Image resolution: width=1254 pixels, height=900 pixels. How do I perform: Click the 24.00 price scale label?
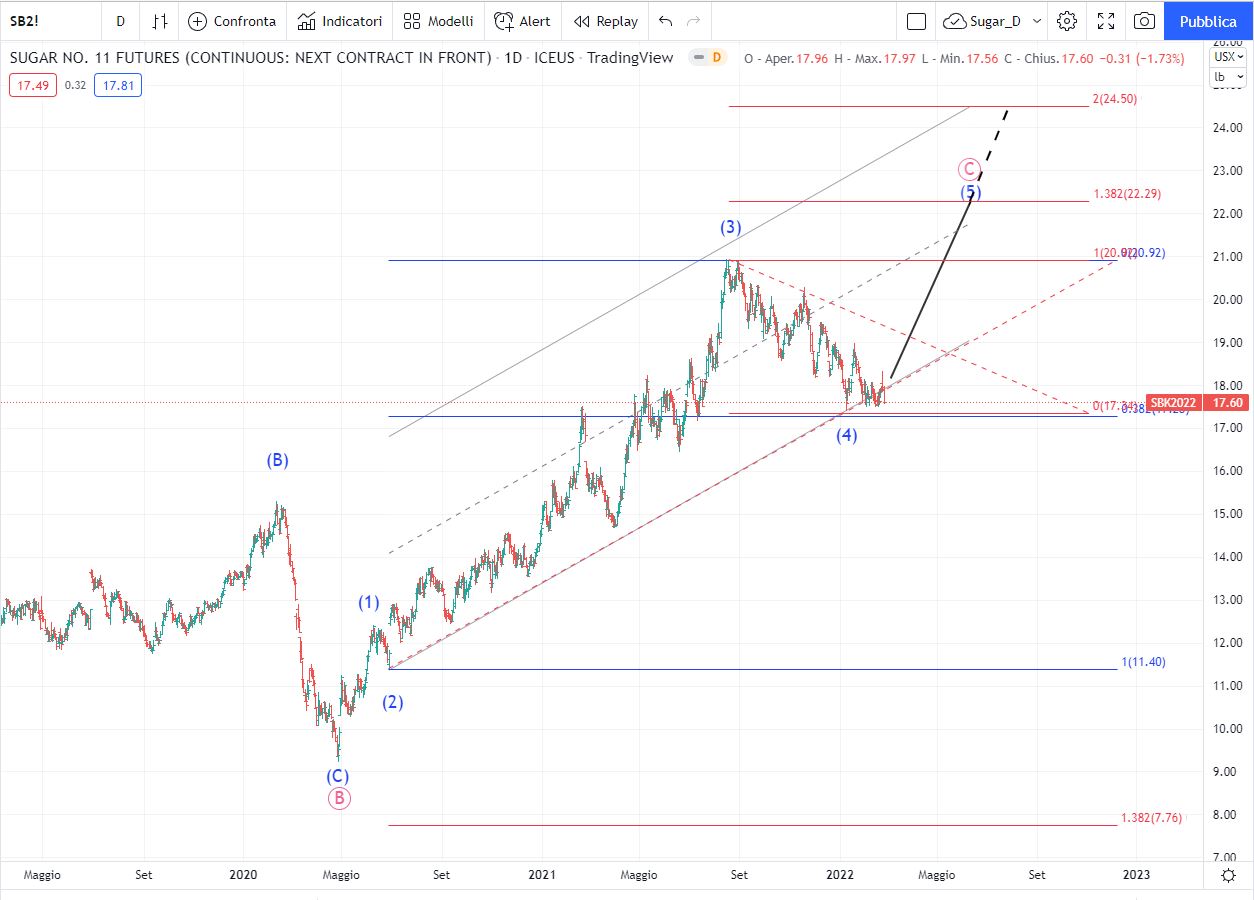click(1227, 128)
